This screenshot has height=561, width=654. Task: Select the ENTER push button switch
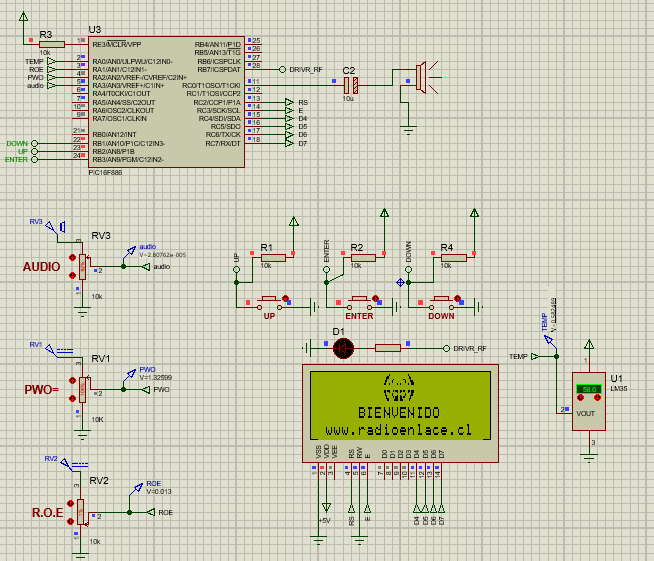[x=360, y=303]
